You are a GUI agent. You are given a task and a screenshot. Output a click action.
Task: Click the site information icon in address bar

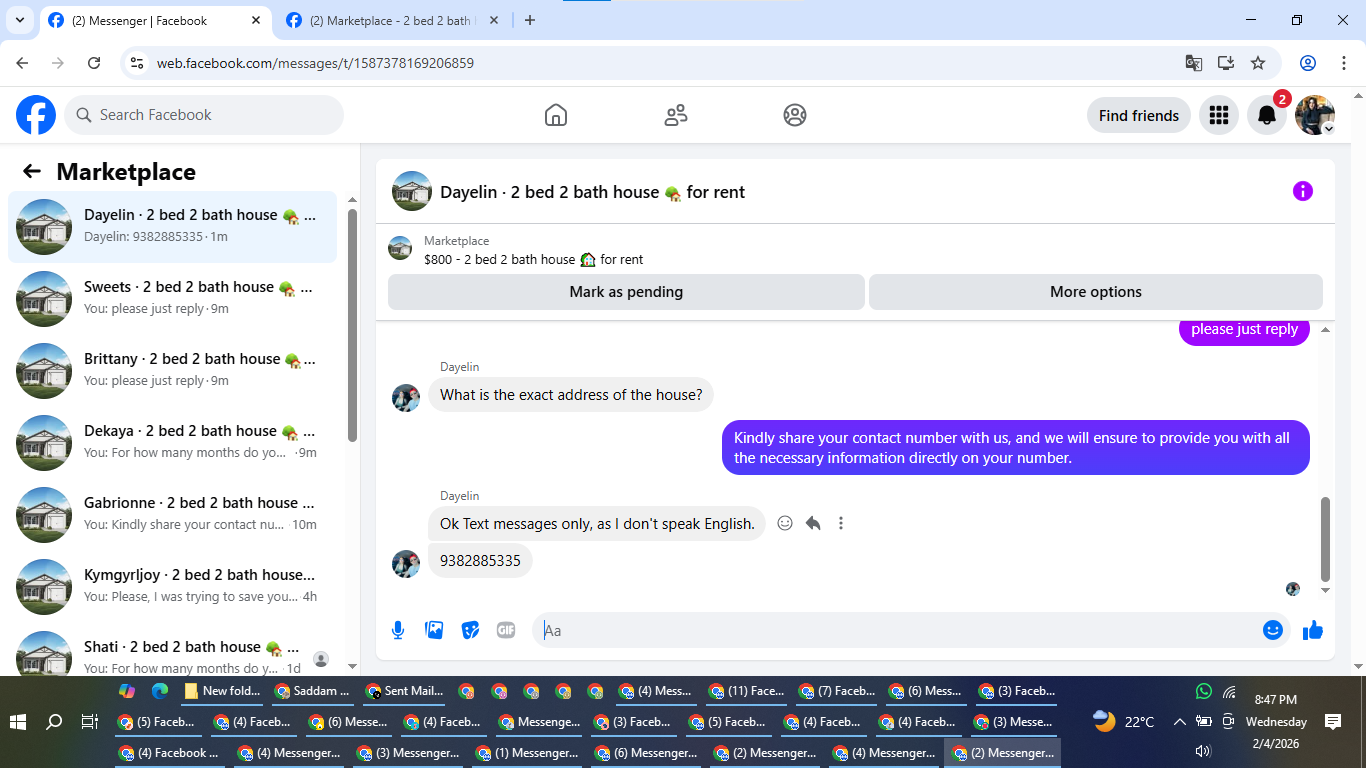point(138,63)
